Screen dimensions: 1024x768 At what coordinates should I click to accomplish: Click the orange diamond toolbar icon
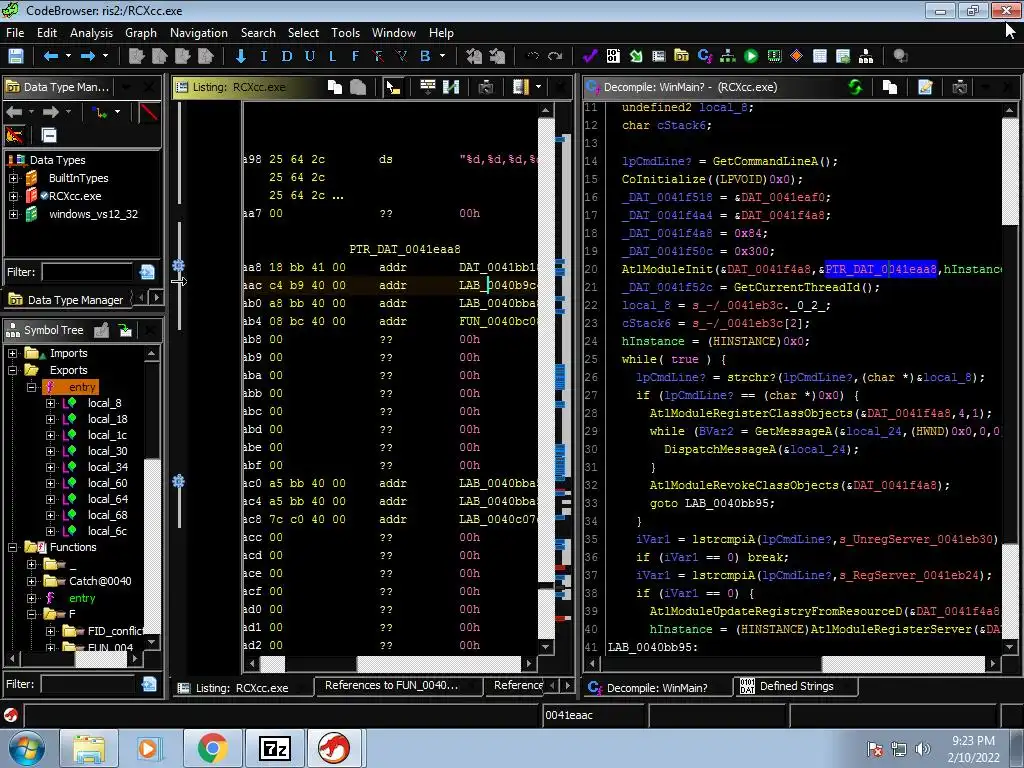coord(797,56)
